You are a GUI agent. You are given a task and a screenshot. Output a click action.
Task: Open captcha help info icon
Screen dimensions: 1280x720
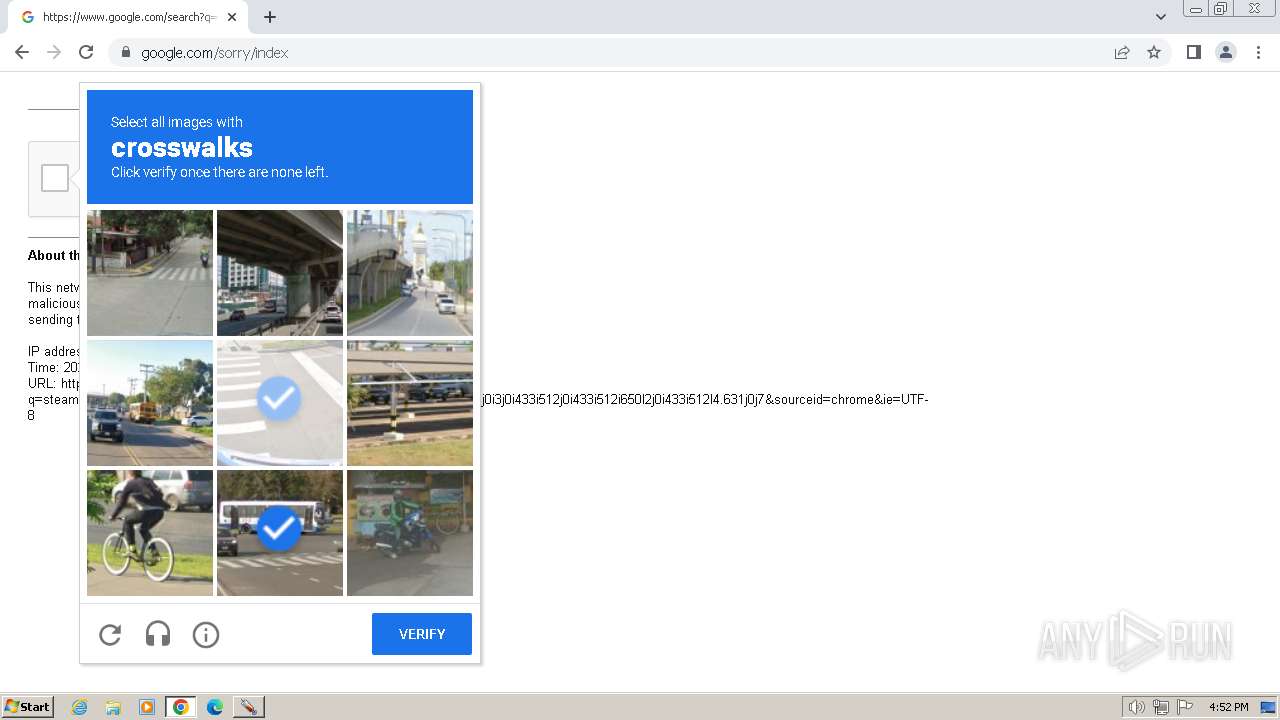(206, 634)
